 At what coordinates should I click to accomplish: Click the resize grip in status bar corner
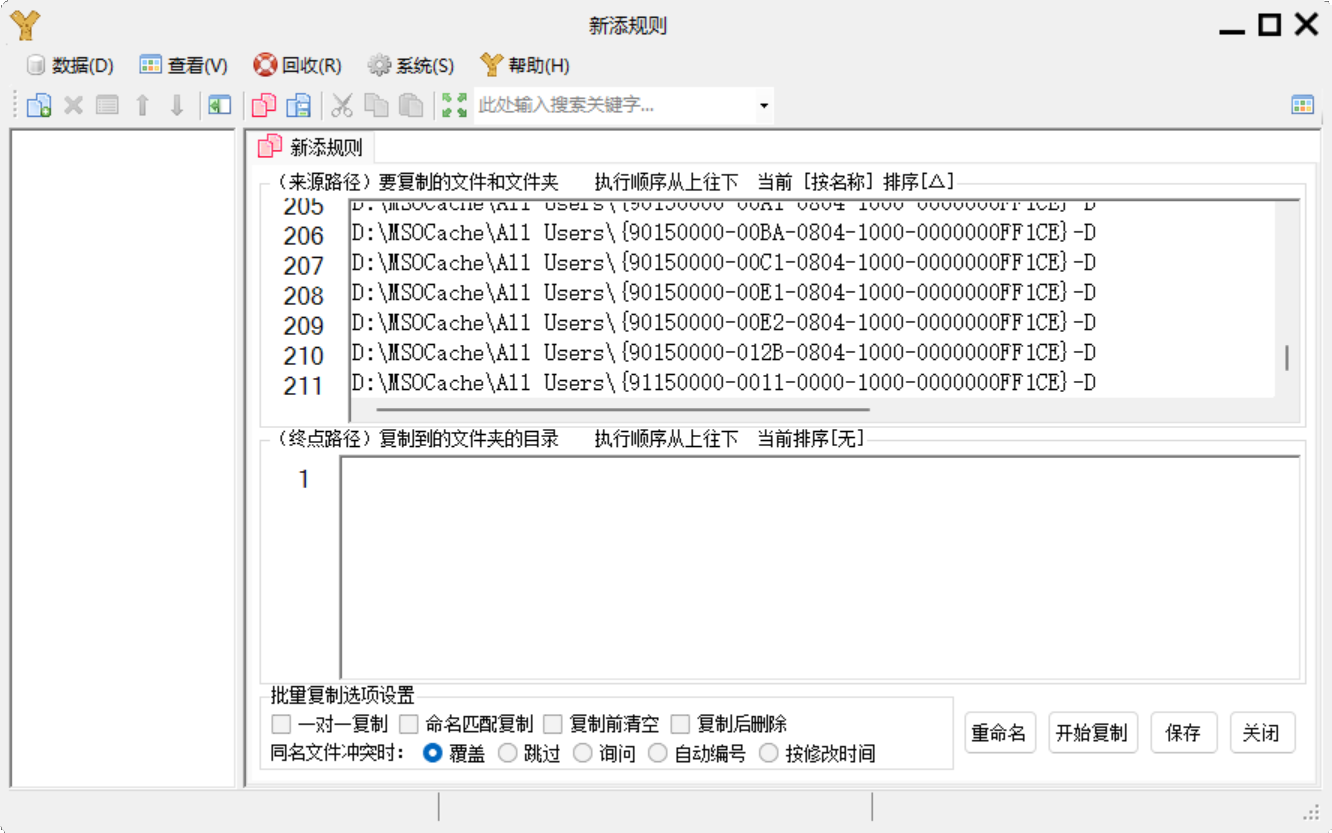1313,811
